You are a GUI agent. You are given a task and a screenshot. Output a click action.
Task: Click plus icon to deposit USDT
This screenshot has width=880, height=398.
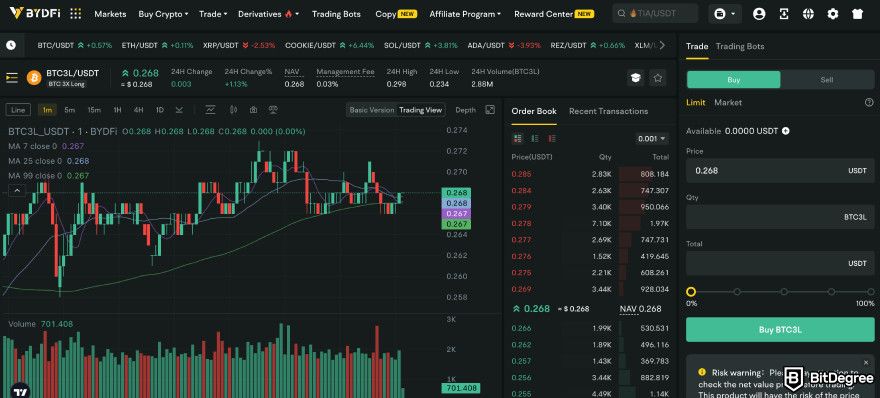coord(786,131)
